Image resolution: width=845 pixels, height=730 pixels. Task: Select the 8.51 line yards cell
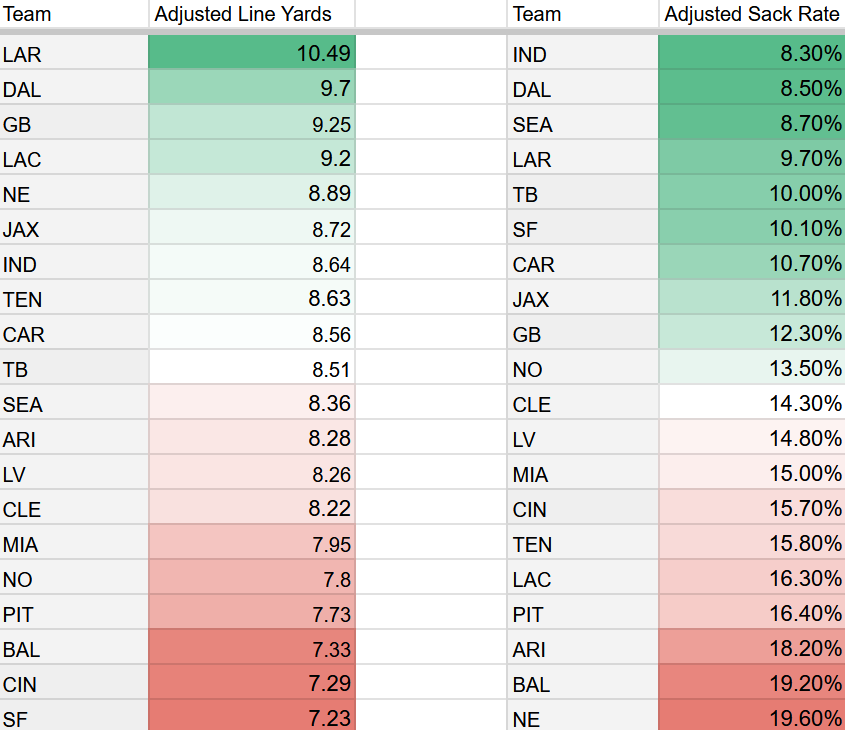(251, 369)
